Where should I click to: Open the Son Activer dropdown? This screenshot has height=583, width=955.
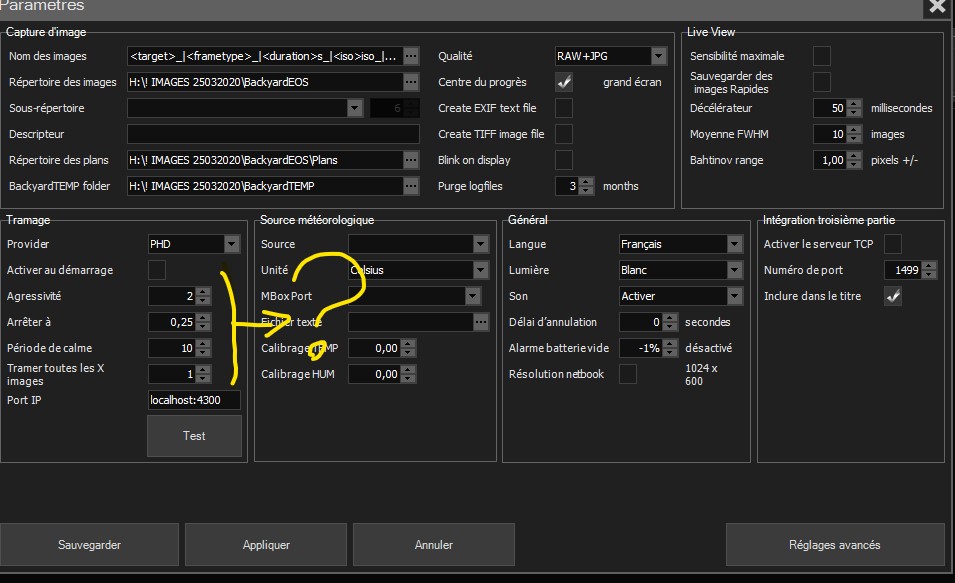(735, 296)
